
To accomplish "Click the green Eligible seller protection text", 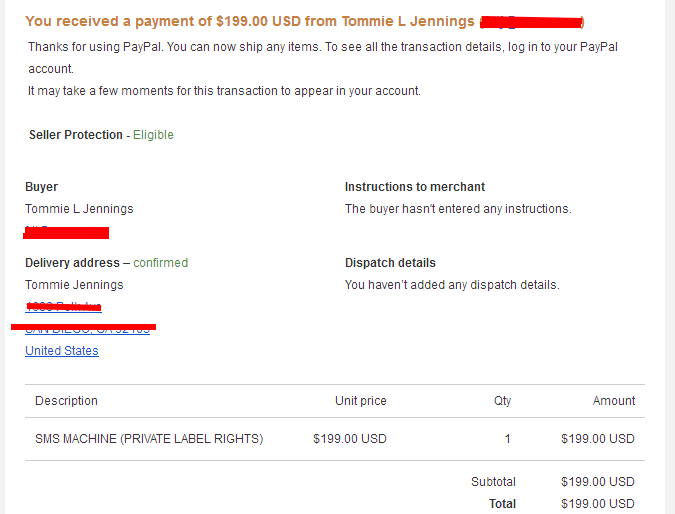I will point(153,135).
